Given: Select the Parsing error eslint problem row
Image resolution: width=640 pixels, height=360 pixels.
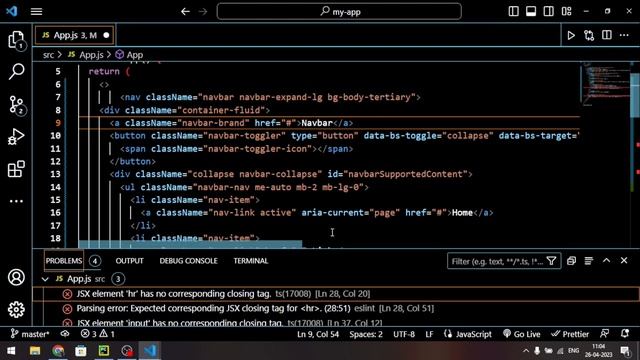Looking at the screenshot, I should point(336,309).
